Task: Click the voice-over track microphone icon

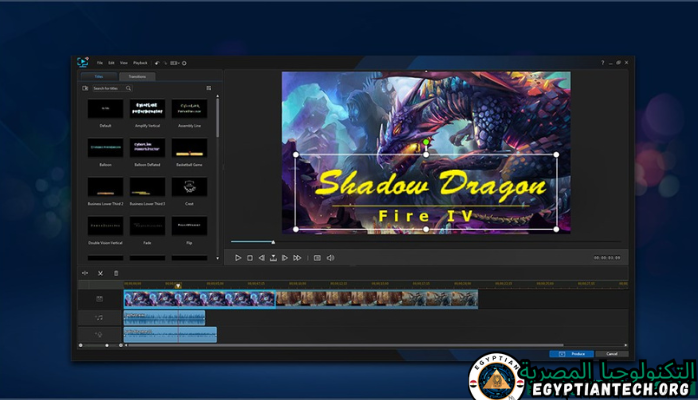Action: point(99,335)
